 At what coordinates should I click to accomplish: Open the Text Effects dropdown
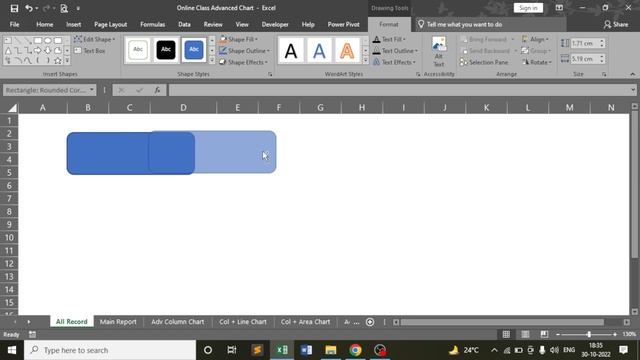(394, 62)
